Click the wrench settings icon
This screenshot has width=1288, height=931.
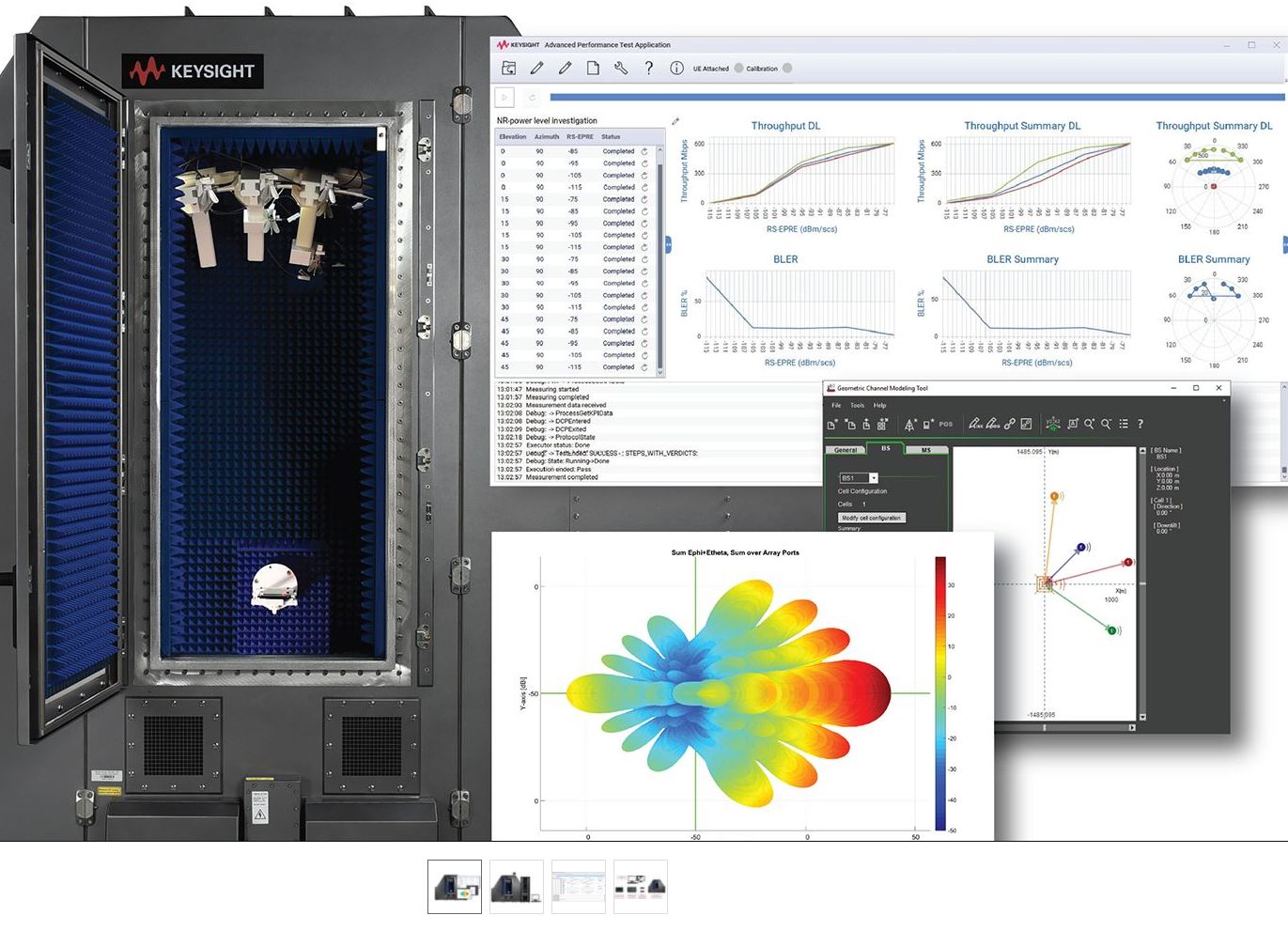click(x=621, y=68)
